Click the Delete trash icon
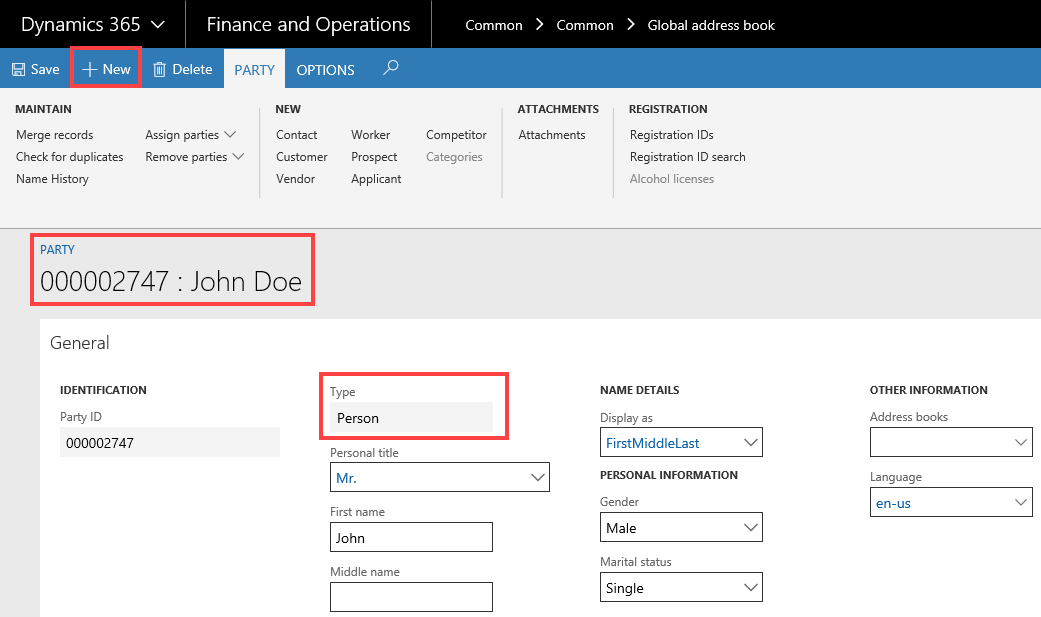Image resolution: width=1041 pixels, height=617 pixels. click(x=159, y=70)
